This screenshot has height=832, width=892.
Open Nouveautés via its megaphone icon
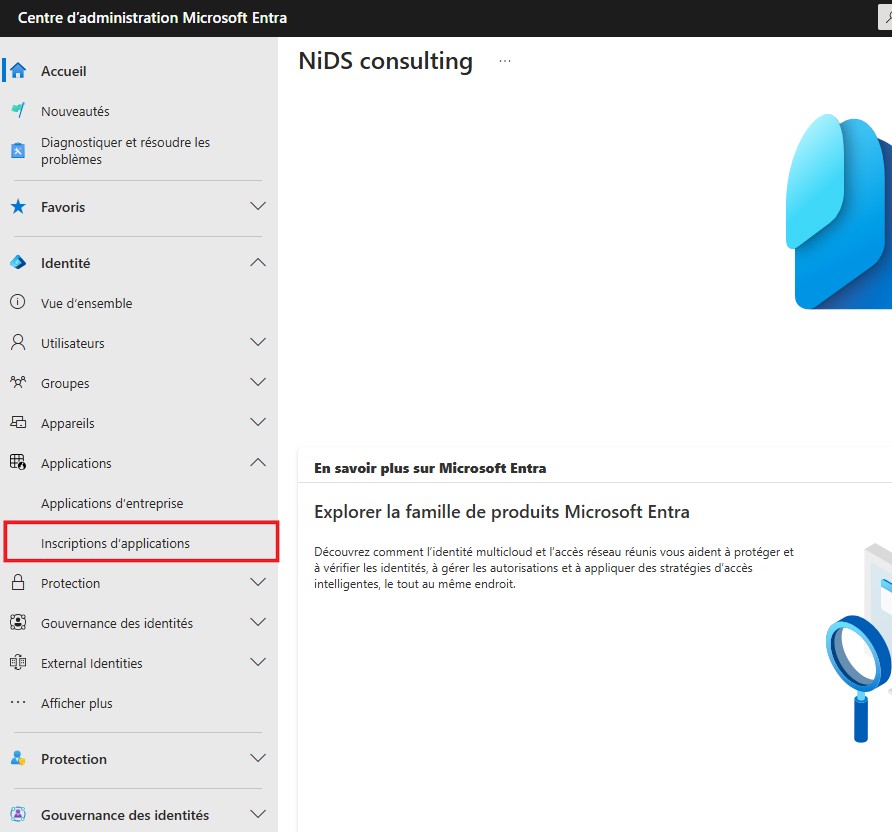point(18,110)
